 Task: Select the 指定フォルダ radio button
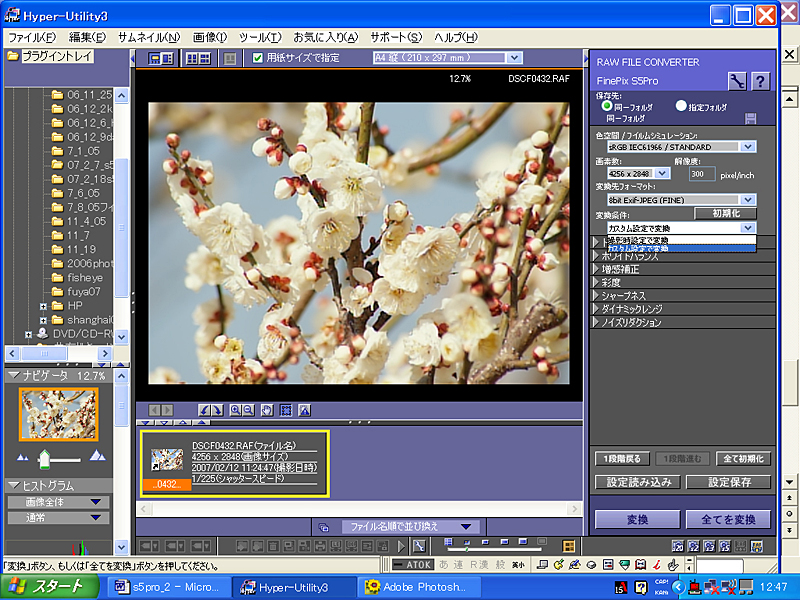pos(681,106)
